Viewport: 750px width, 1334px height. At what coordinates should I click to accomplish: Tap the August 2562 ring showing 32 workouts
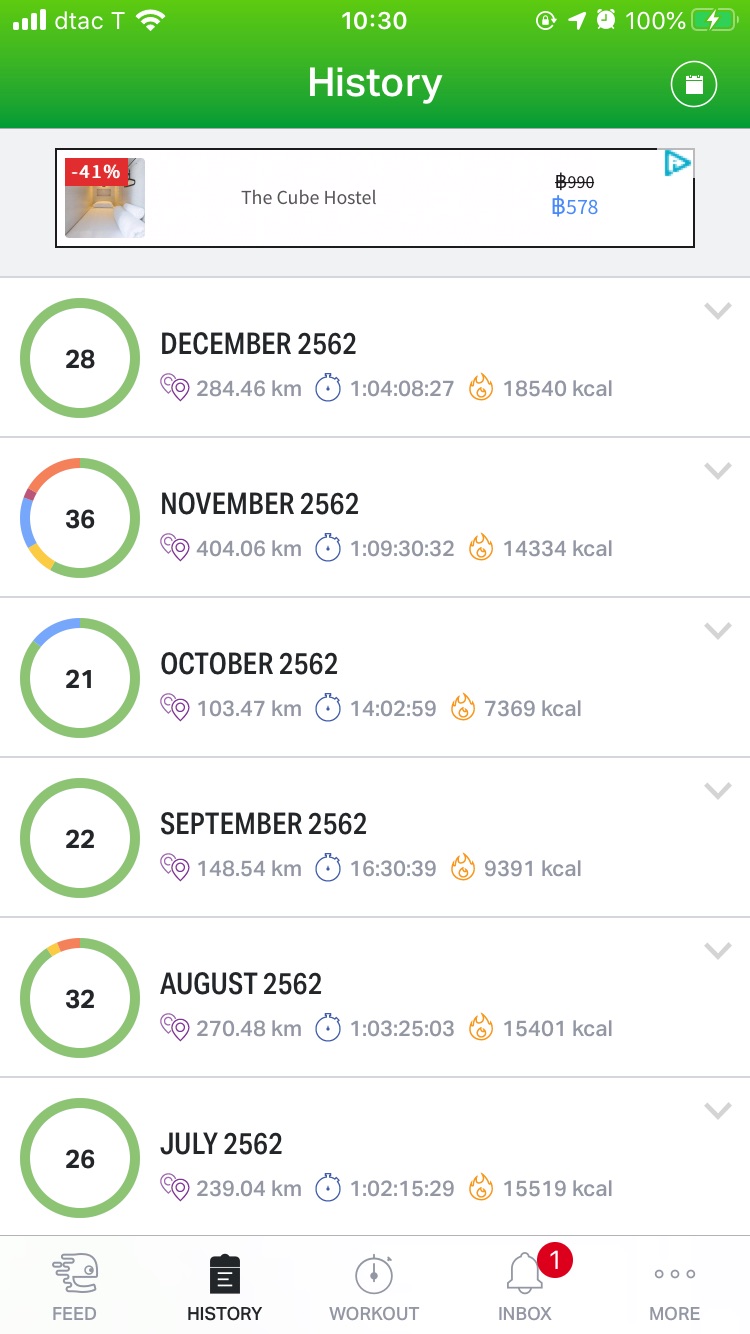click(x=80, y=998)
